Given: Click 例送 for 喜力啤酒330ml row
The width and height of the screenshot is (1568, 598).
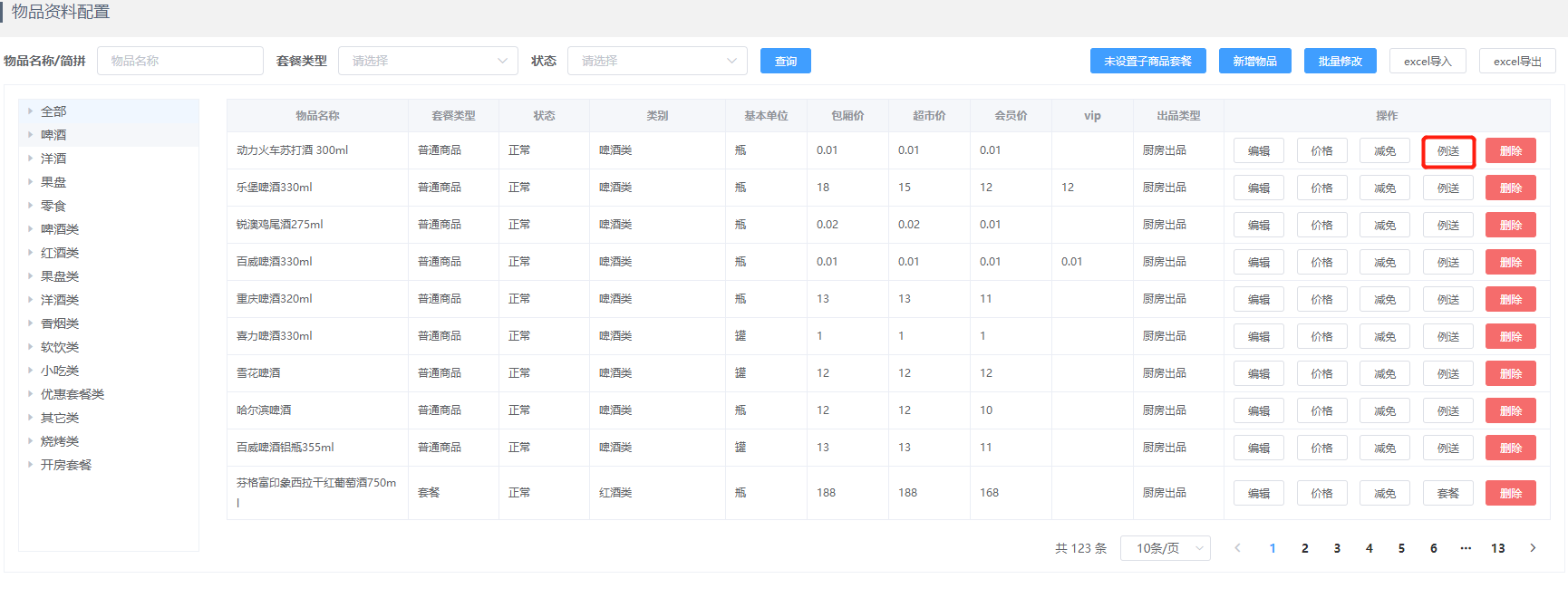Looking at the screenshot, I should point(1448,337).
